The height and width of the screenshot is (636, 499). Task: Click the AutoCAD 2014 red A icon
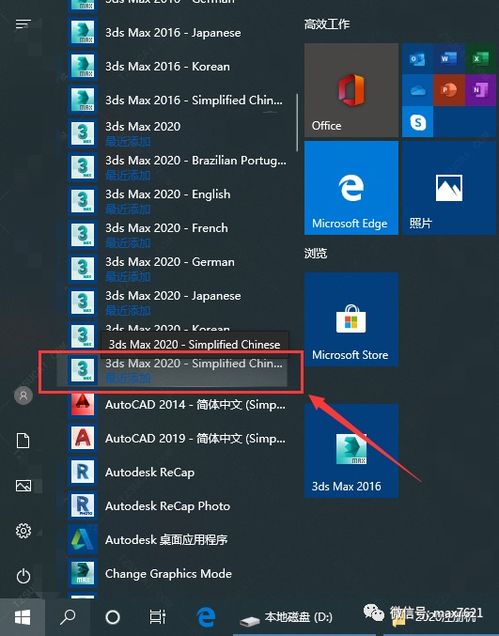(x=83, y=403)
